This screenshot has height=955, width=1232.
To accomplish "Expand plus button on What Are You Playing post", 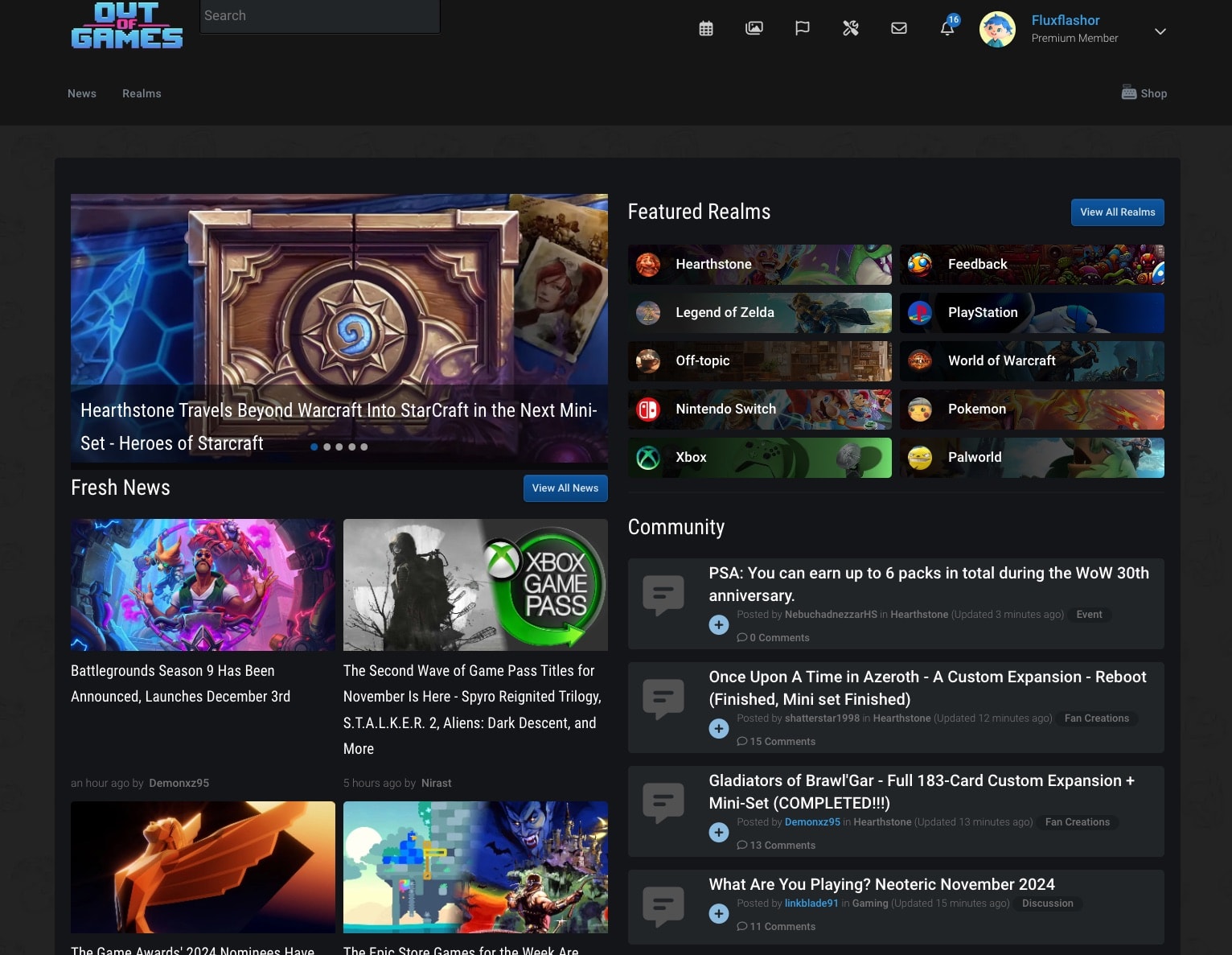I will click(719, 914).
